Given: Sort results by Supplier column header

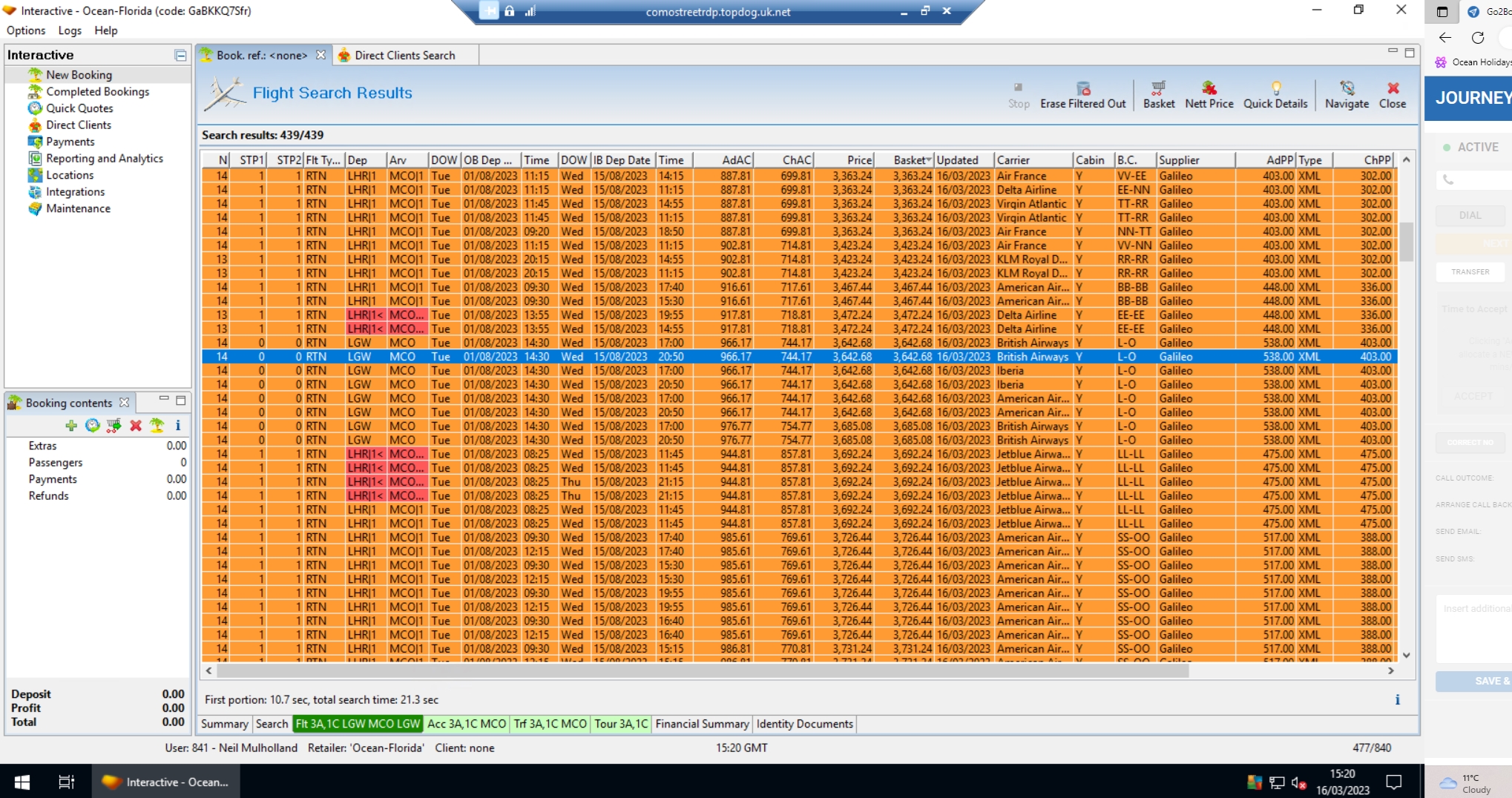Looking at the screenshot, I should click(1196, 160).
